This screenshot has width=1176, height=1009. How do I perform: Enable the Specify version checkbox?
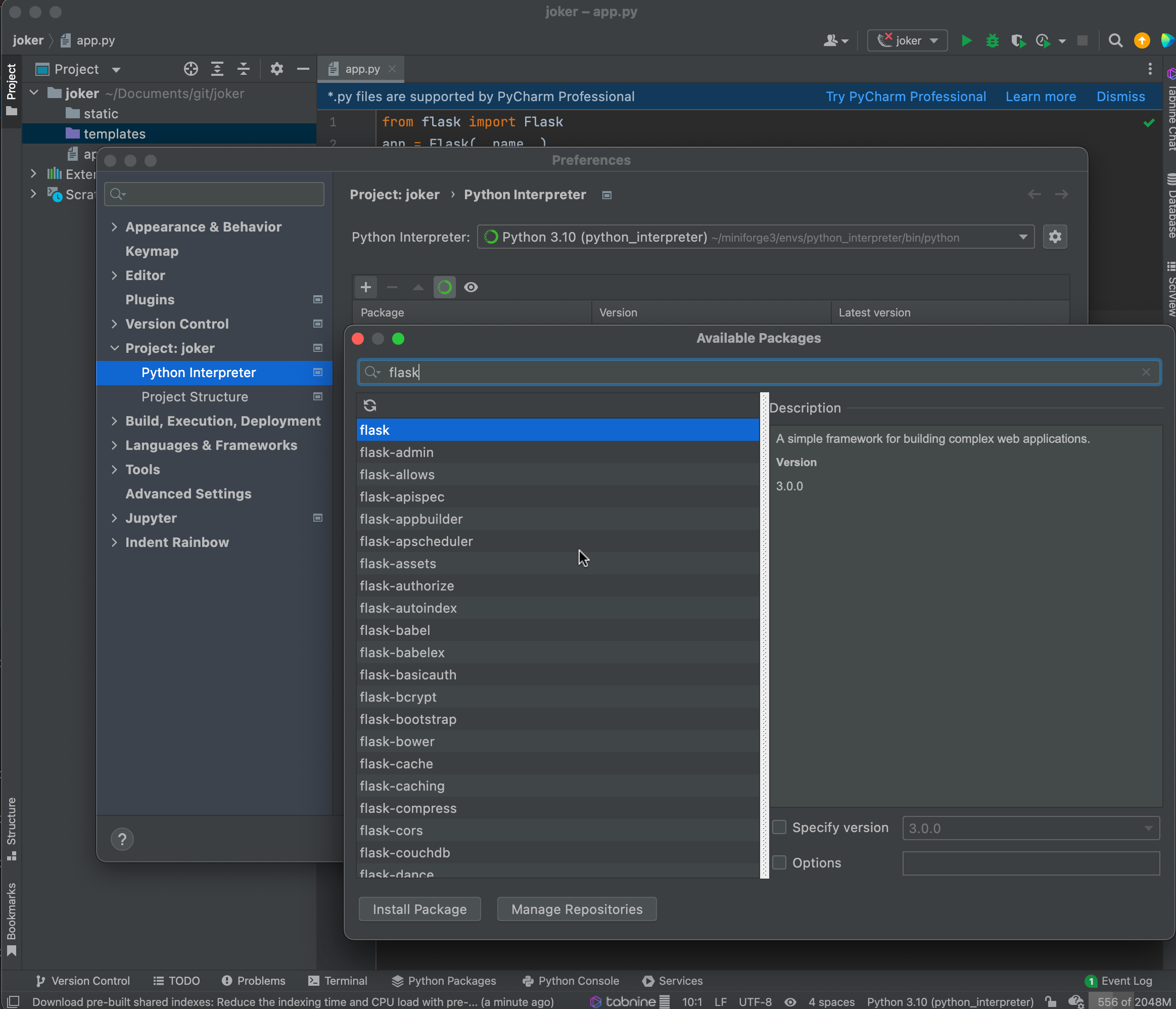[x=779, y=828]
